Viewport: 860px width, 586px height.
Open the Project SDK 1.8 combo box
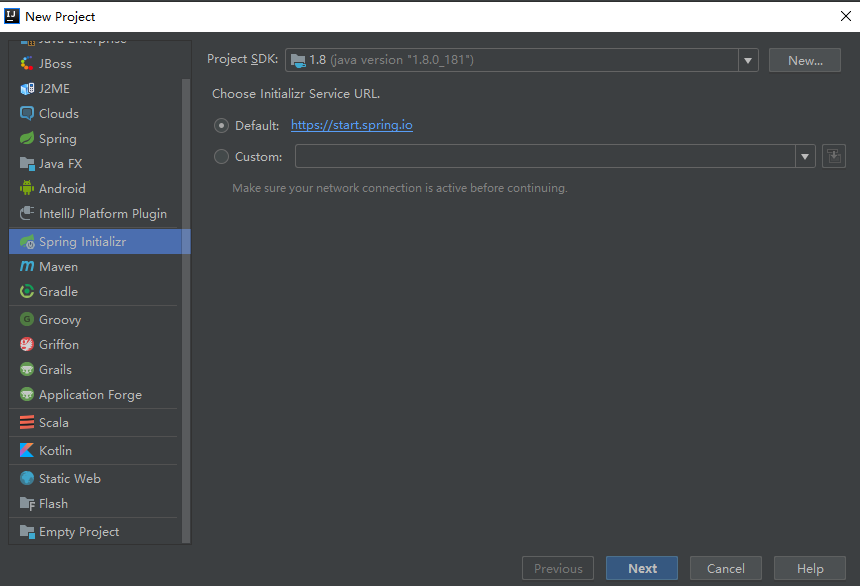pyautogui.click(x=522, y=60)
